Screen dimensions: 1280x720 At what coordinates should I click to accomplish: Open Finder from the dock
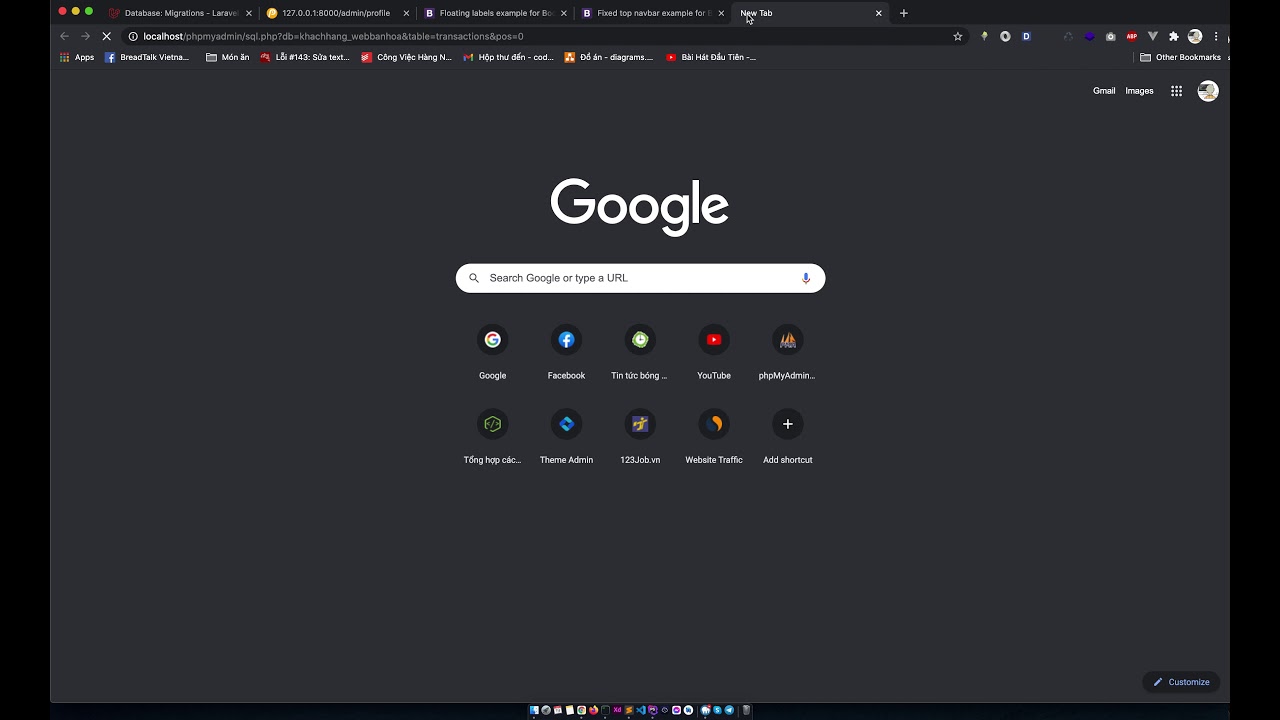[x=534, y=710]
